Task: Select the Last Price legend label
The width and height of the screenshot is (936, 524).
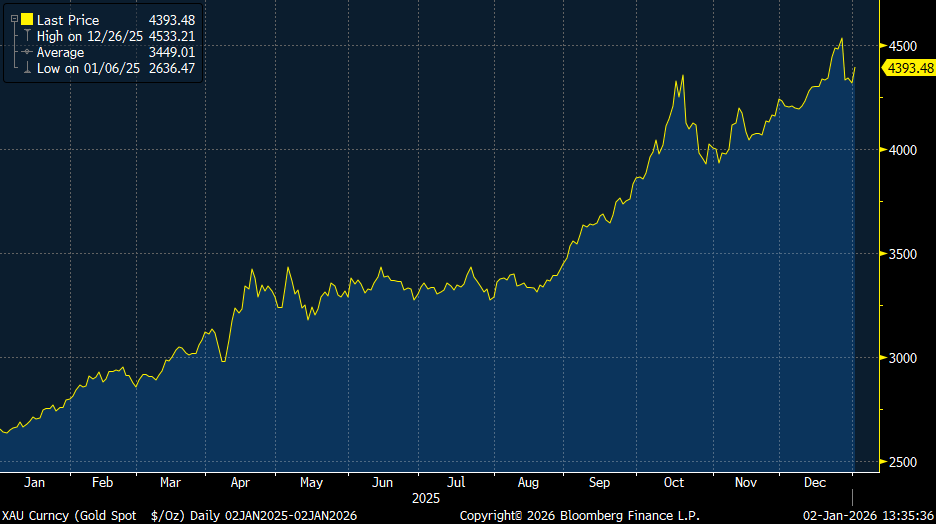Action: point(68,20)
